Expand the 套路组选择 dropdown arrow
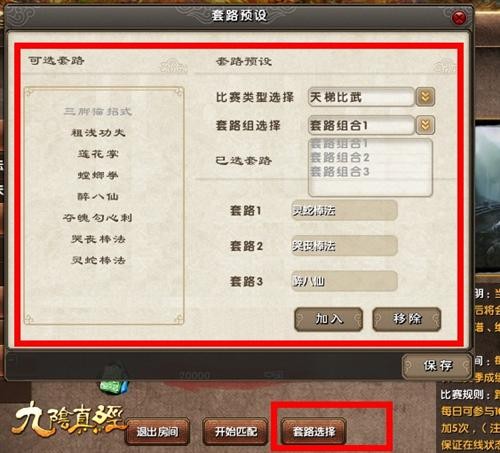 coord(425,125)
